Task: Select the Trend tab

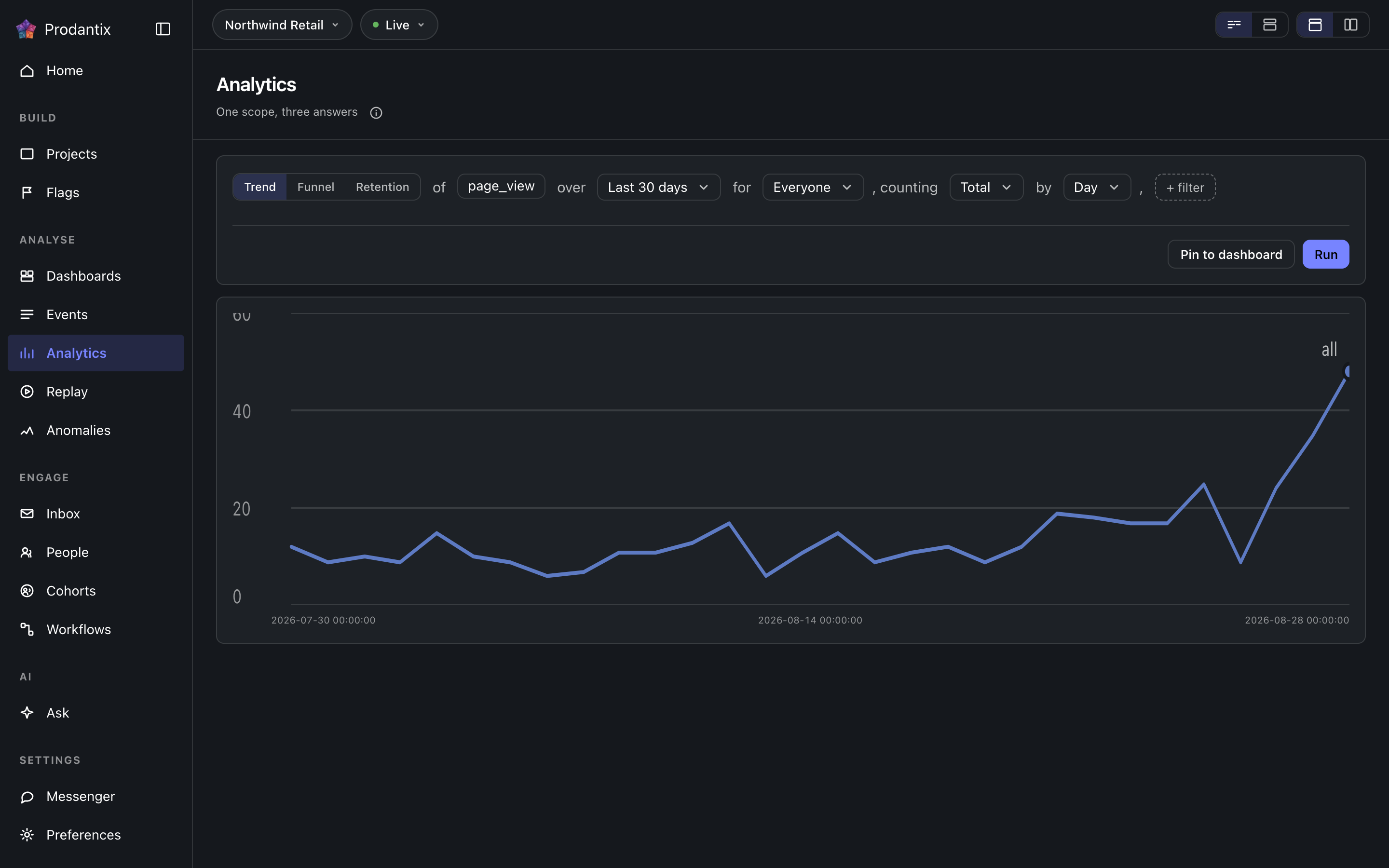Action: (260, 187)
